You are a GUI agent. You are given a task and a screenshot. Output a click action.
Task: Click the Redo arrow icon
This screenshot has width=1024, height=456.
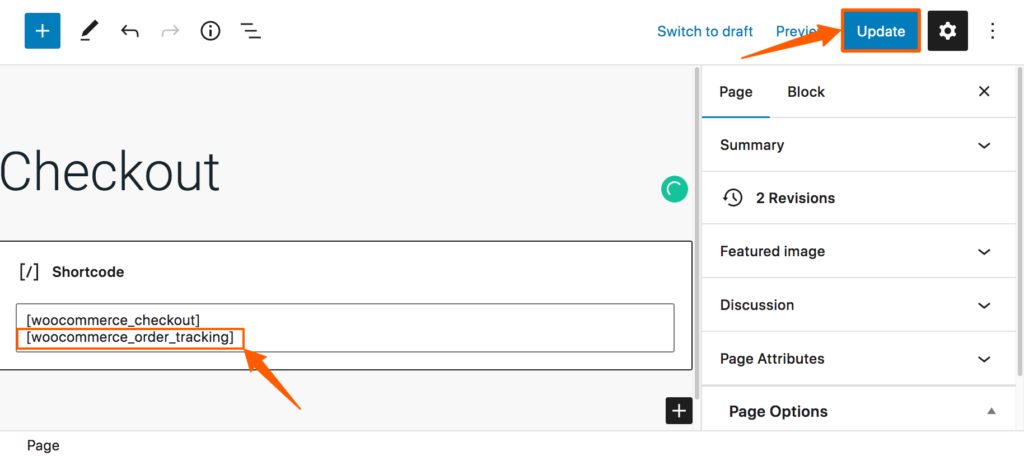click(x=170, y=31)
